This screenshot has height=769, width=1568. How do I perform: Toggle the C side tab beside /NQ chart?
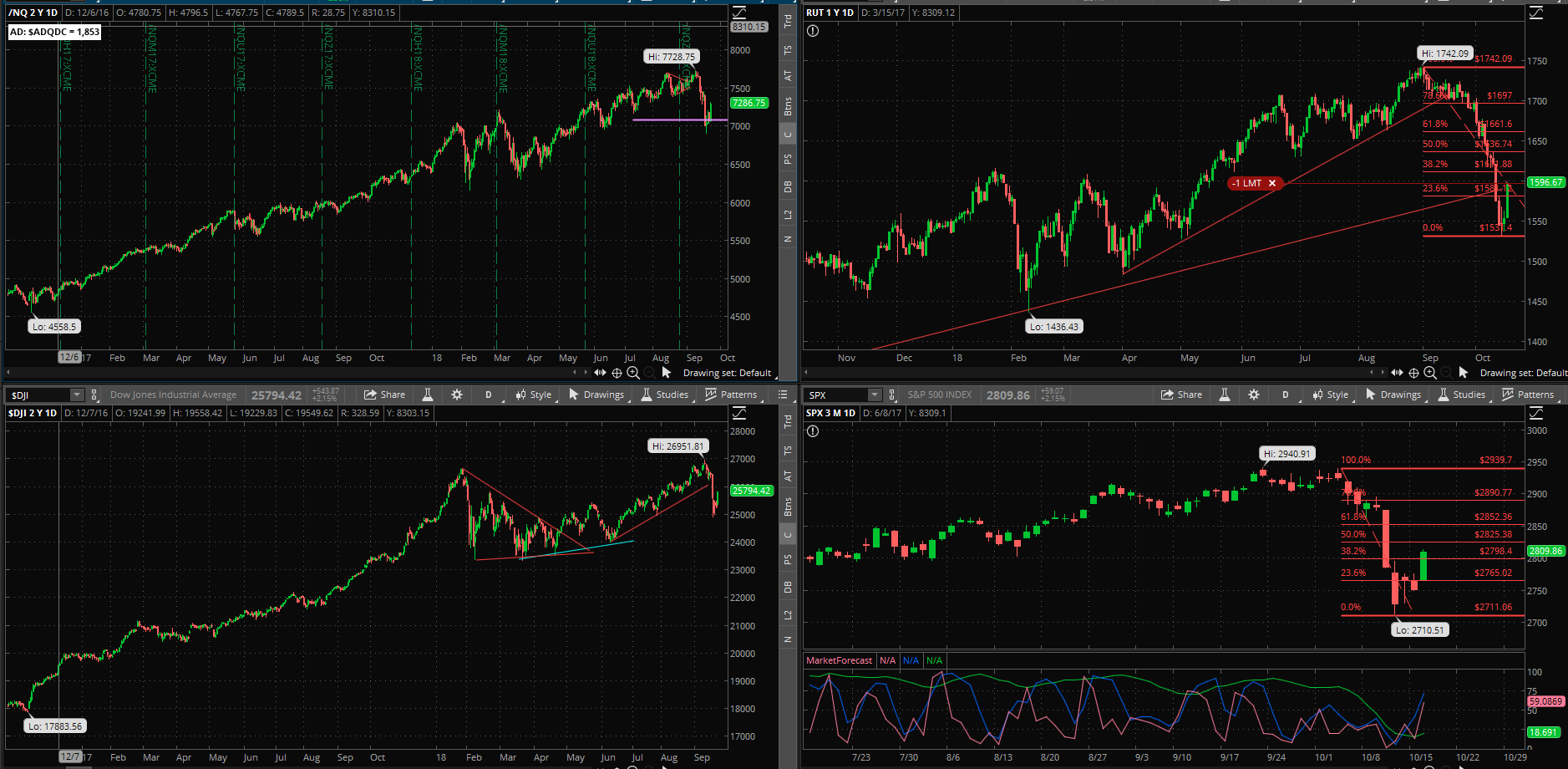[788, 135]
